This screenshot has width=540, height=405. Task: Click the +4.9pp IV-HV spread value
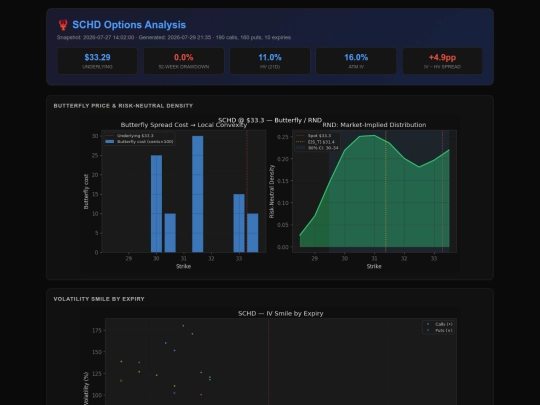[x=443, y=57]
